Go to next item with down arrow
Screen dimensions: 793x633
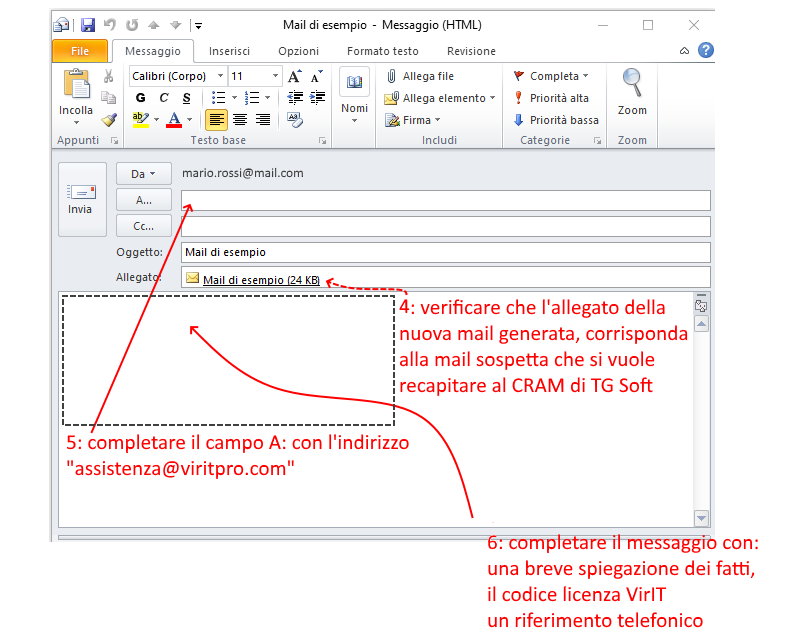(x=175, y=25)
